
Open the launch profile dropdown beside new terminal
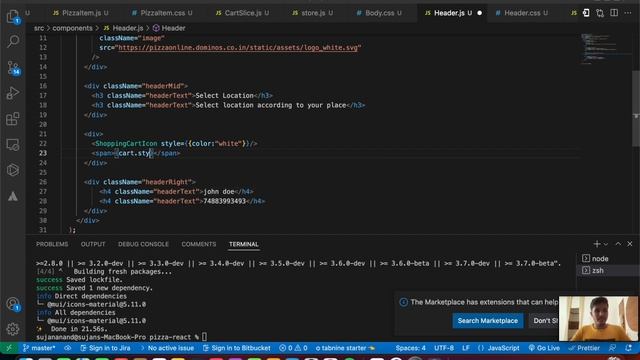tap(606, 244)
